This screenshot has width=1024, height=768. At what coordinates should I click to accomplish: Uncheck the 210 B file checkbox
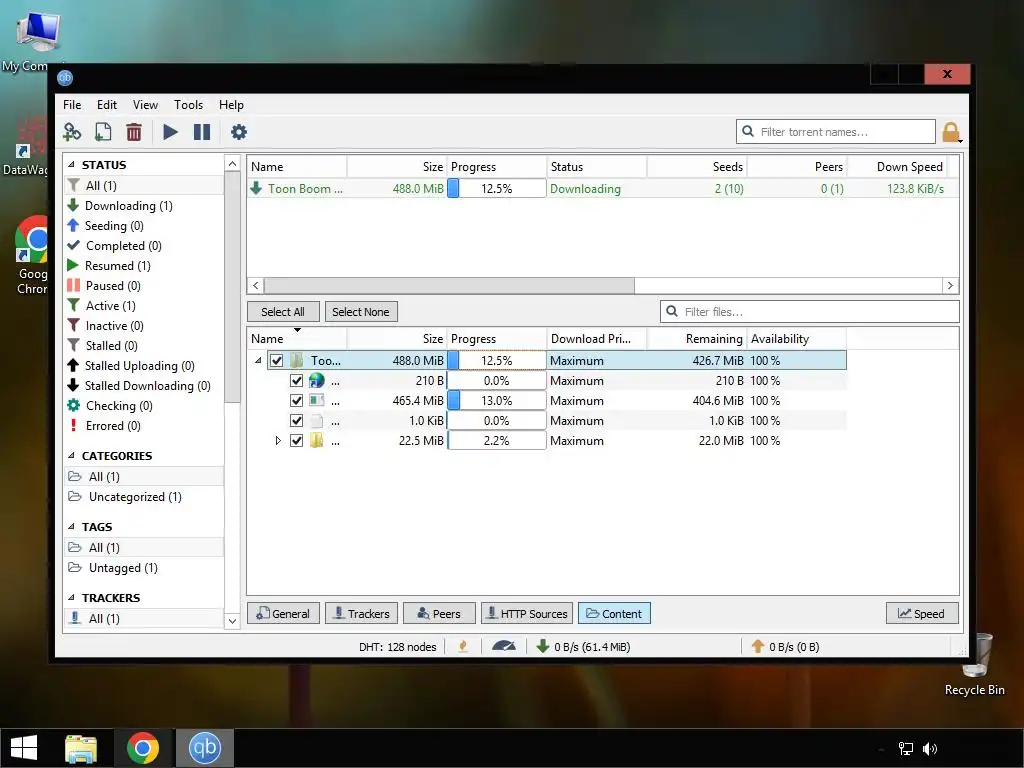296,381
